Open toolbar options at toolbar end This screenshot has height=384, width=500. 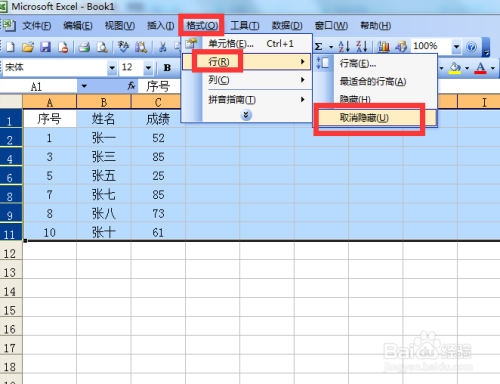[x=486, y=47]
